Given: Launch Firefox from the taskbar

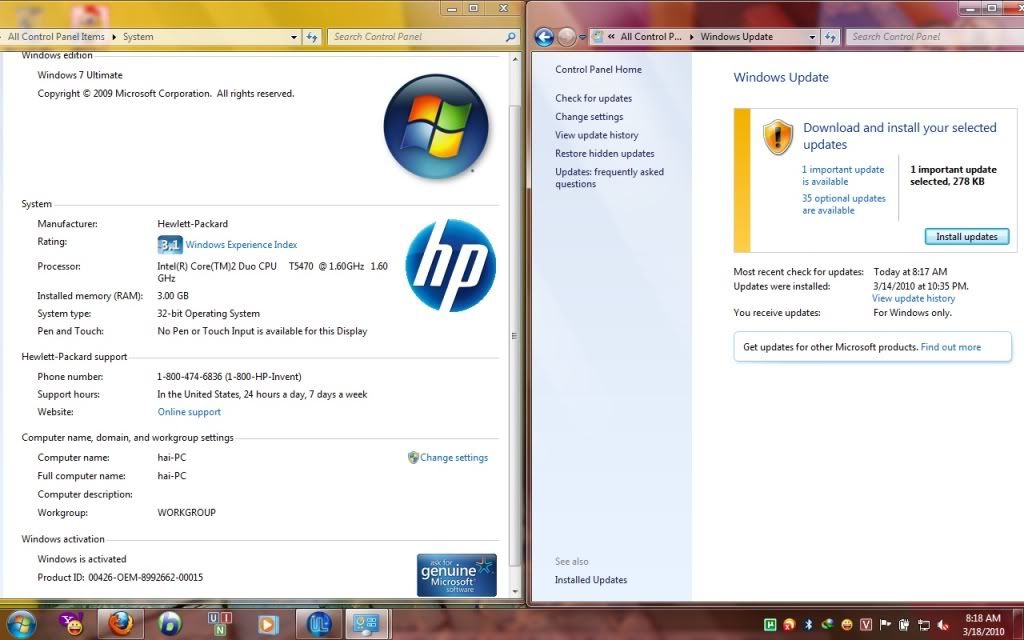Looking at the screenshot, I should tap(121, 623).
